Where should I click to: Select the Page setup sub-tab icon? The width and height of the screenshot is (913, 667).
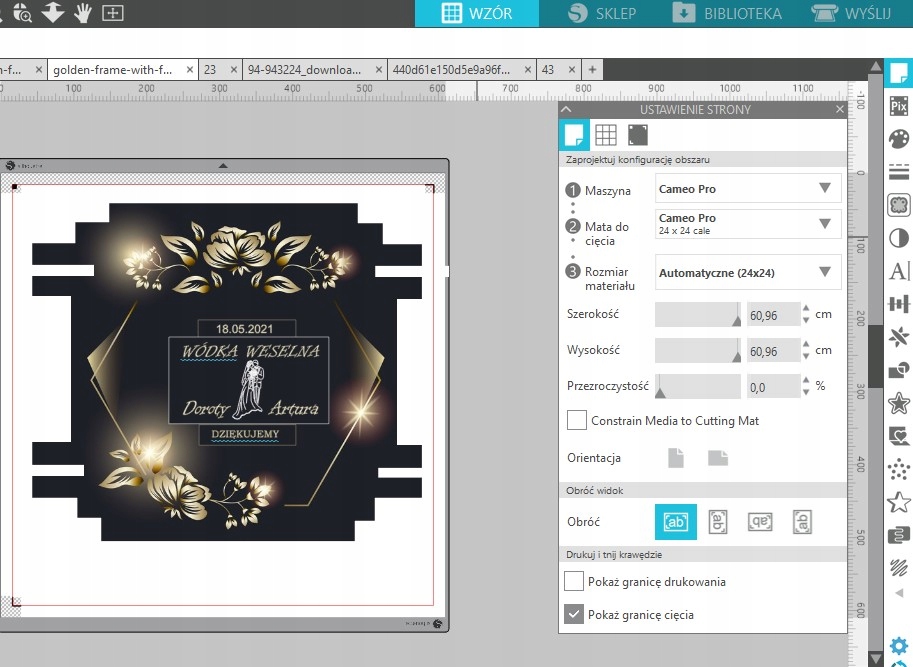tap(574, 134)
